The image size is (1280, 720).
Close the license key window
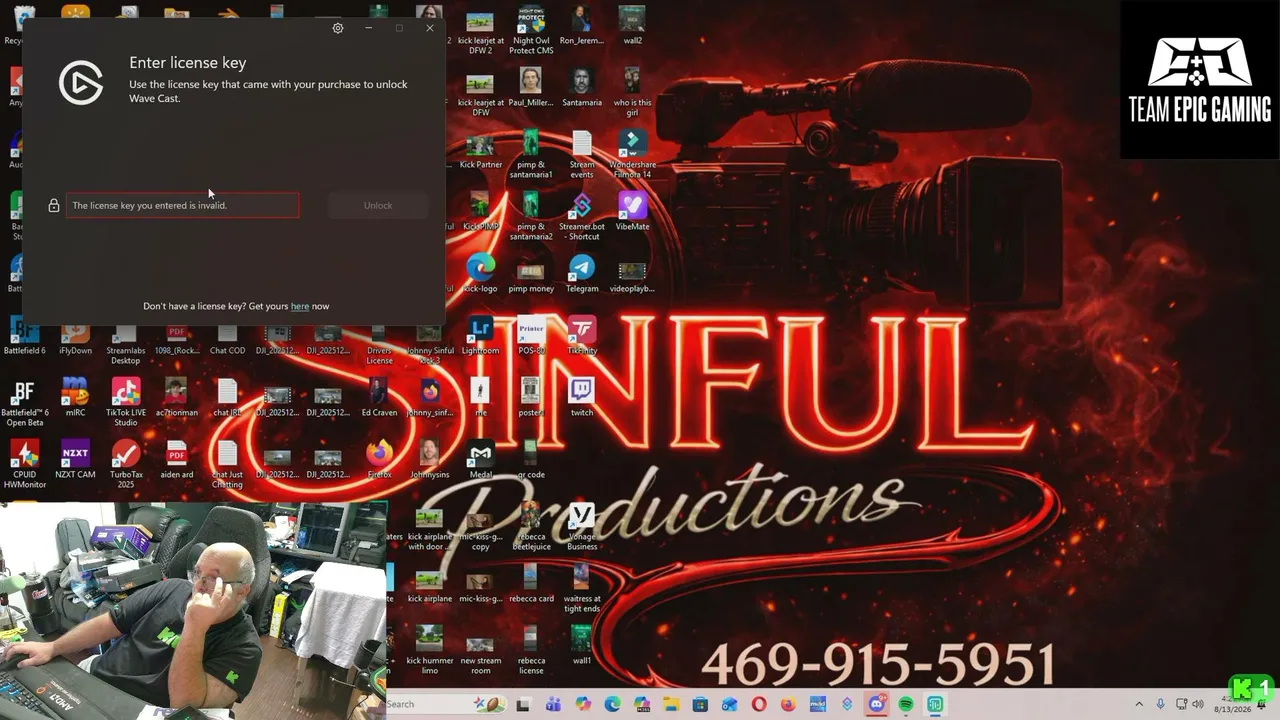tap(430, 28)
